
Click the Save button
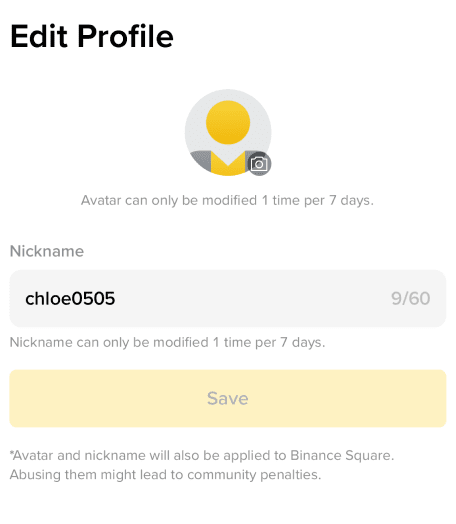pos(228,398)
